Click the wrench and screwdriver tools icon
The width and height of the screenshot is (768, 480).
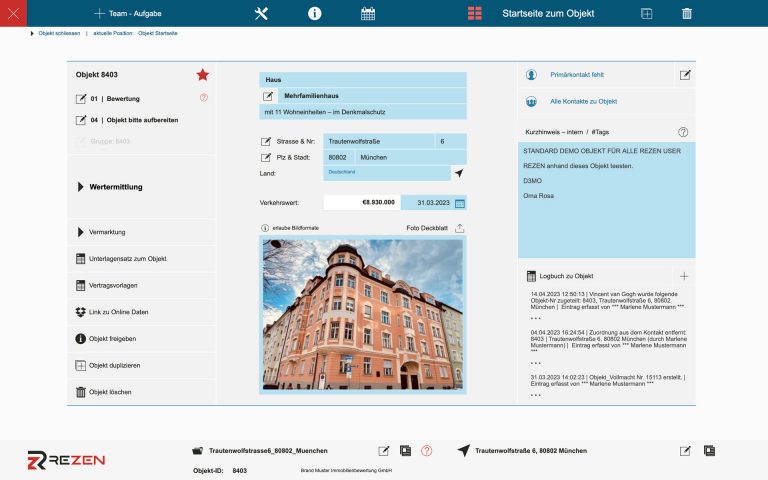(x=262, y=13)
